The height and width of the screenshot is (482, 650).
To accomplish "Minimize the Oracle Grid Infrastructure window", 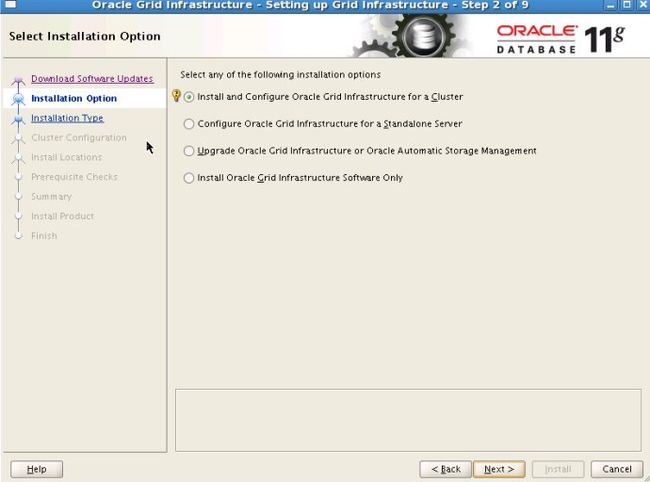I will click(611, 5).
